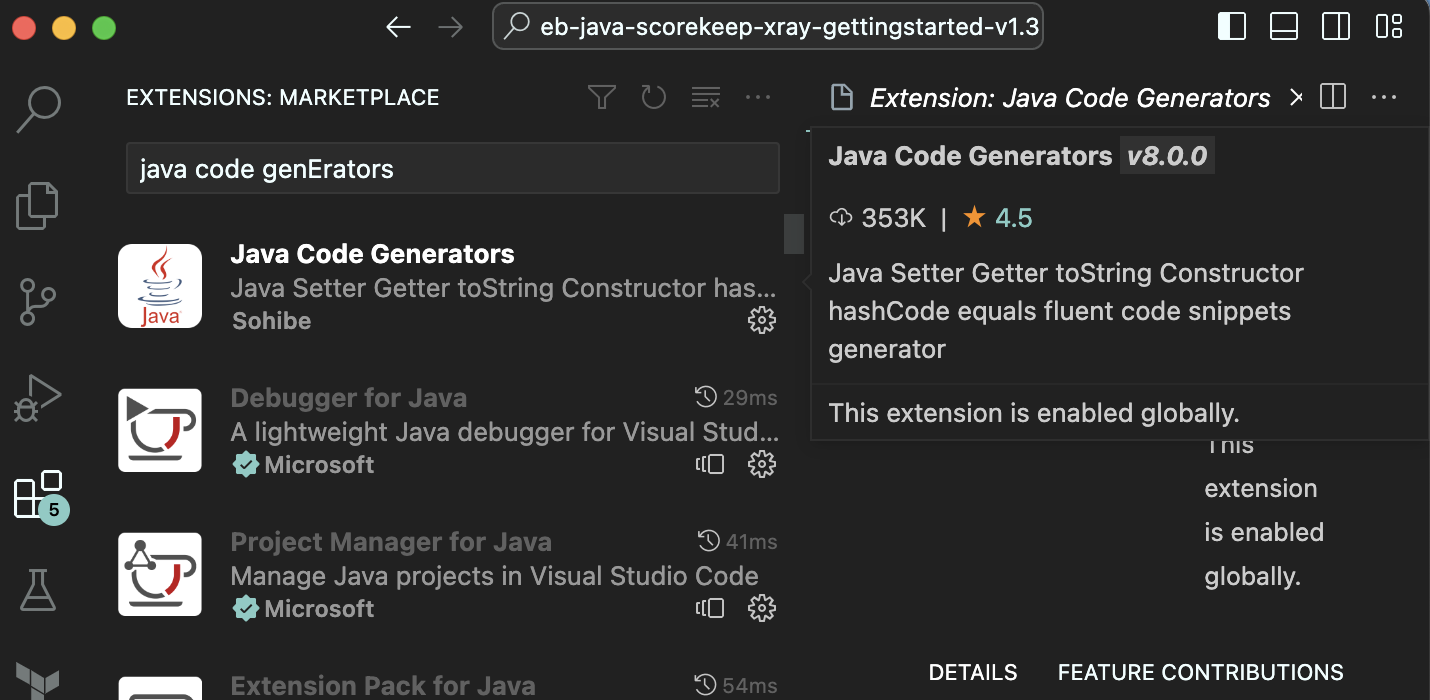
Task: Switch to the FEATURE CONTRIBUTIONS tab
Action: click(x=1201, y=673)
